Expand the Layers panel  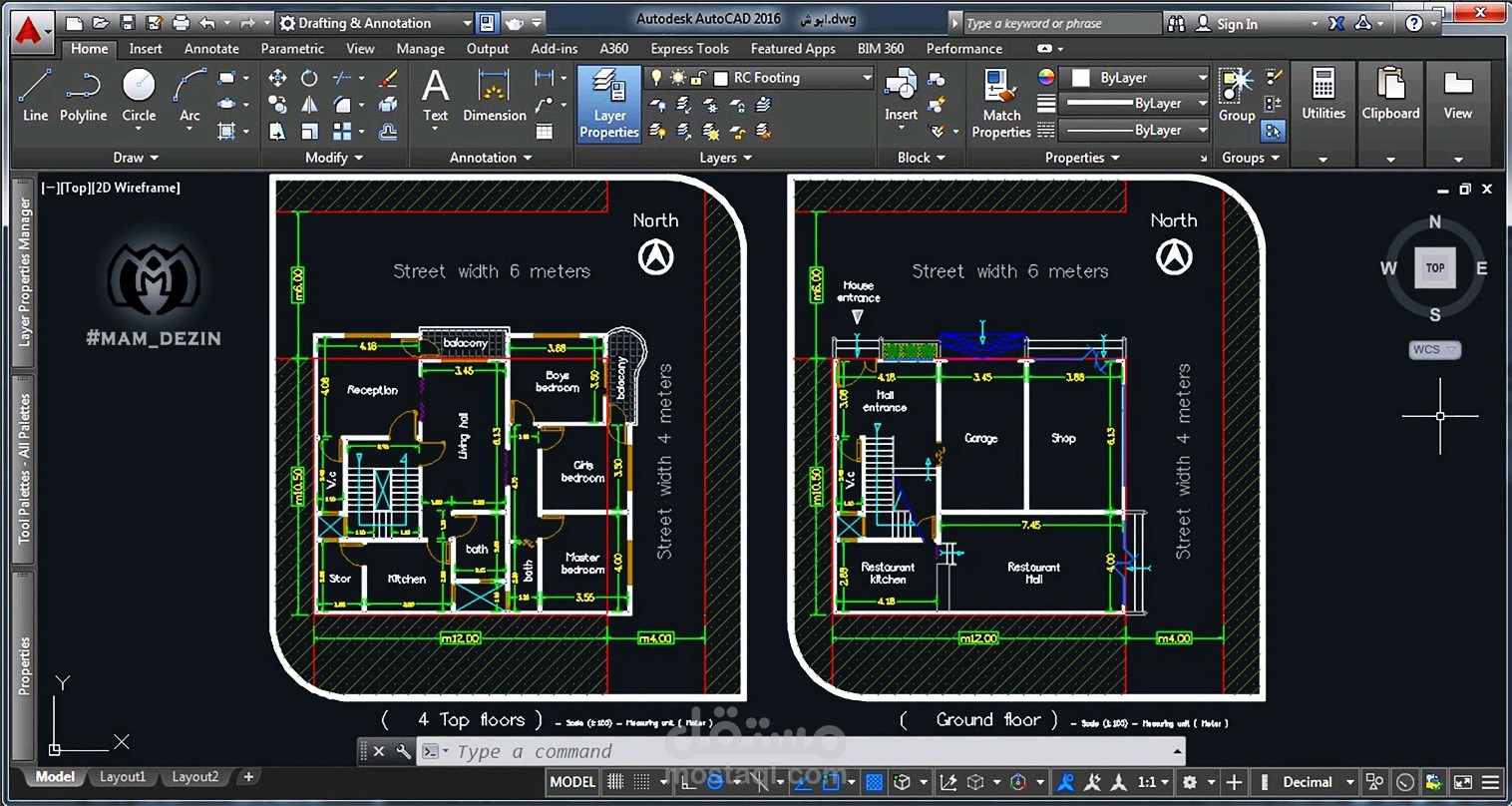pos(725,158)
